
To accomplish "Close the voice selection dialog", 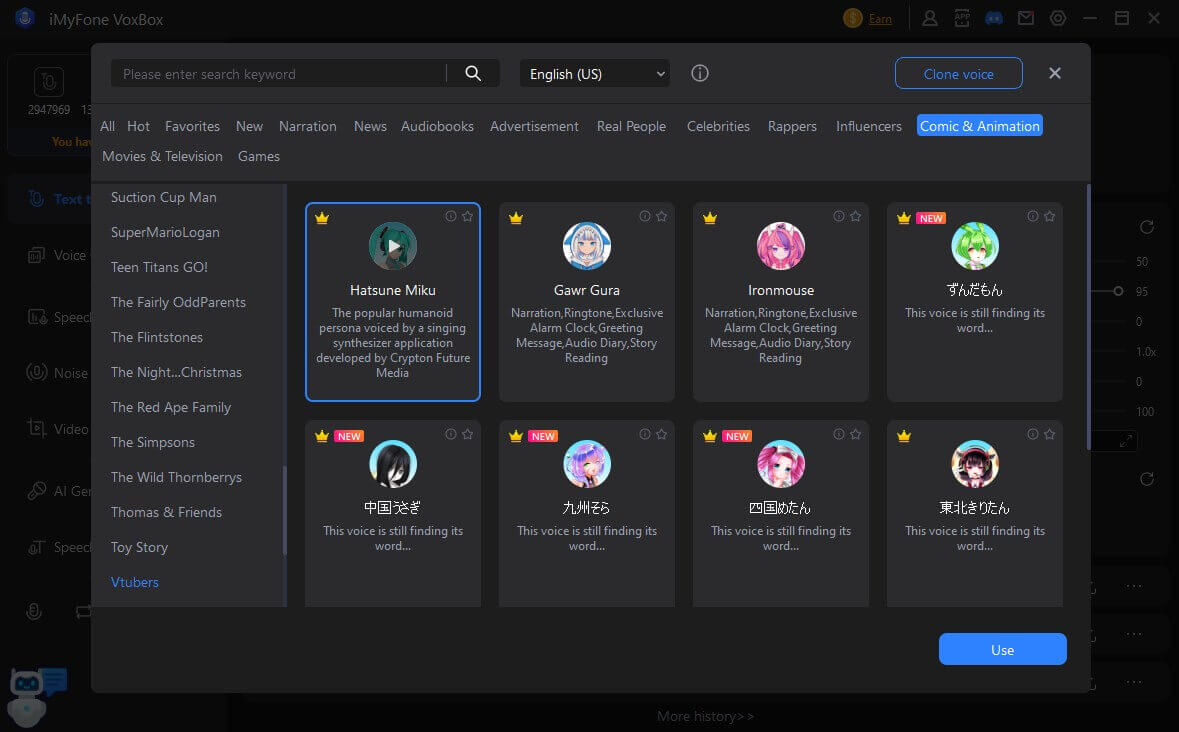I will coord(1055,73).
